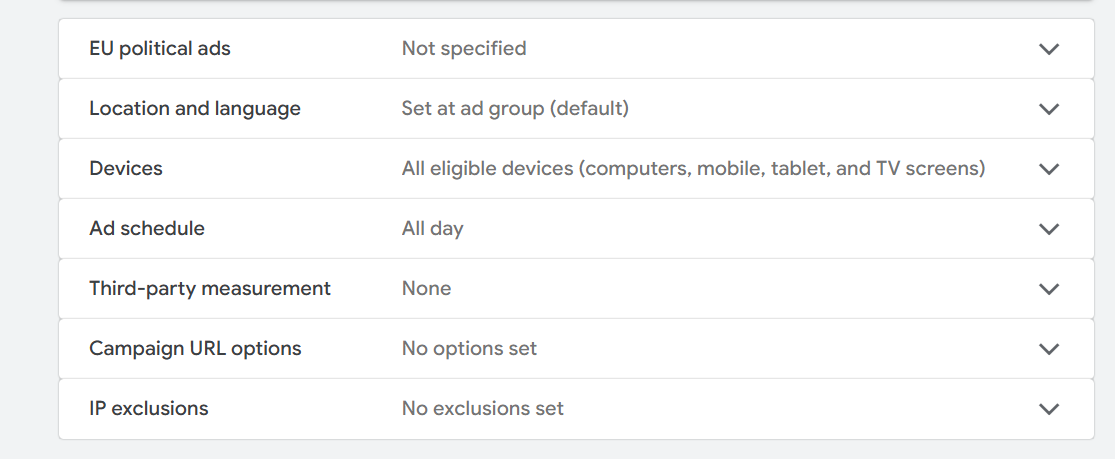Click the "No options set" value

[469, 348]
